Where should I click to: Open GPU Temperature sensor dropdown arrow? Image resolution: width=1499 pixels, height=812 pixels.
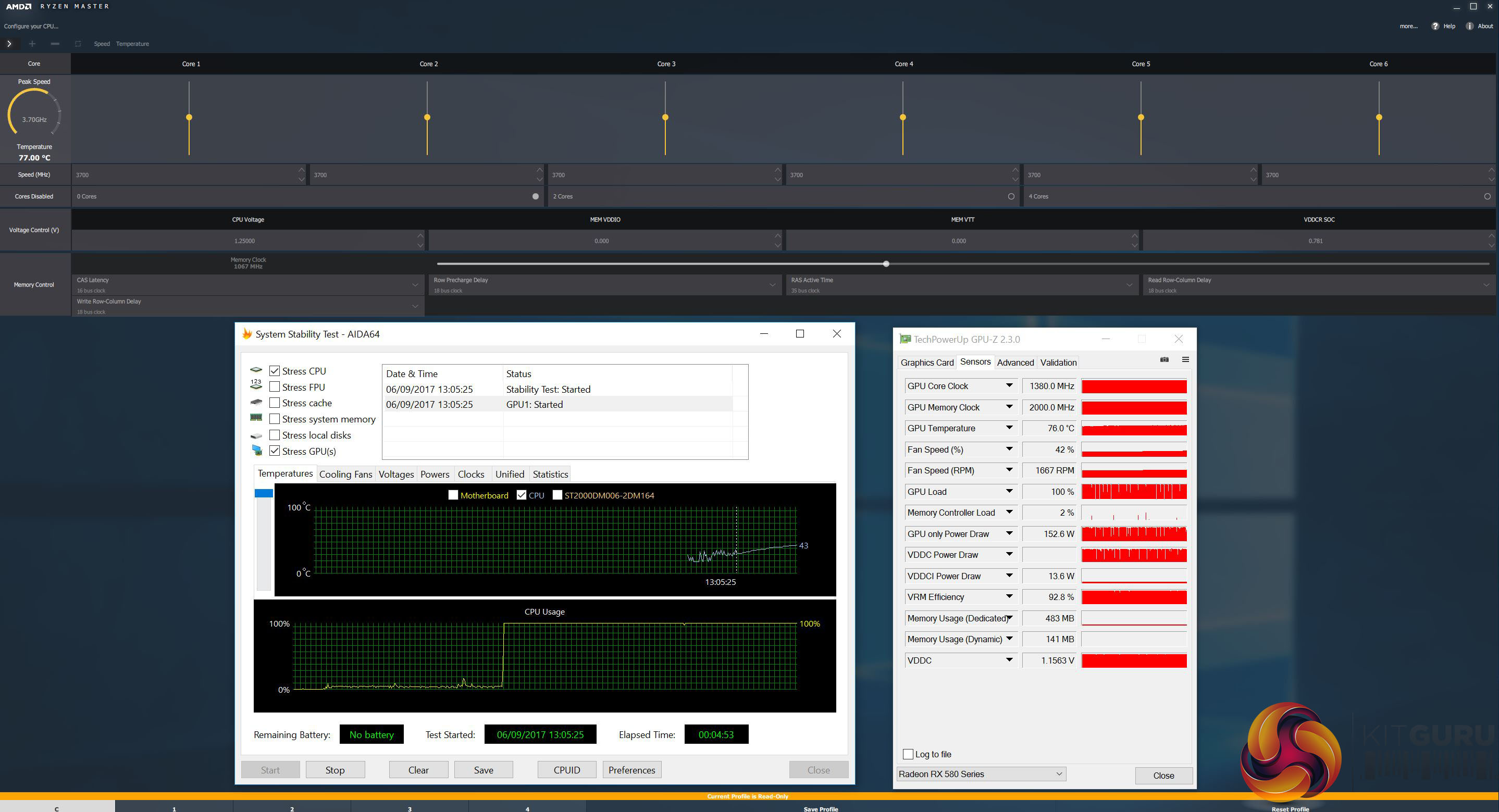(x=1009, y=428)
